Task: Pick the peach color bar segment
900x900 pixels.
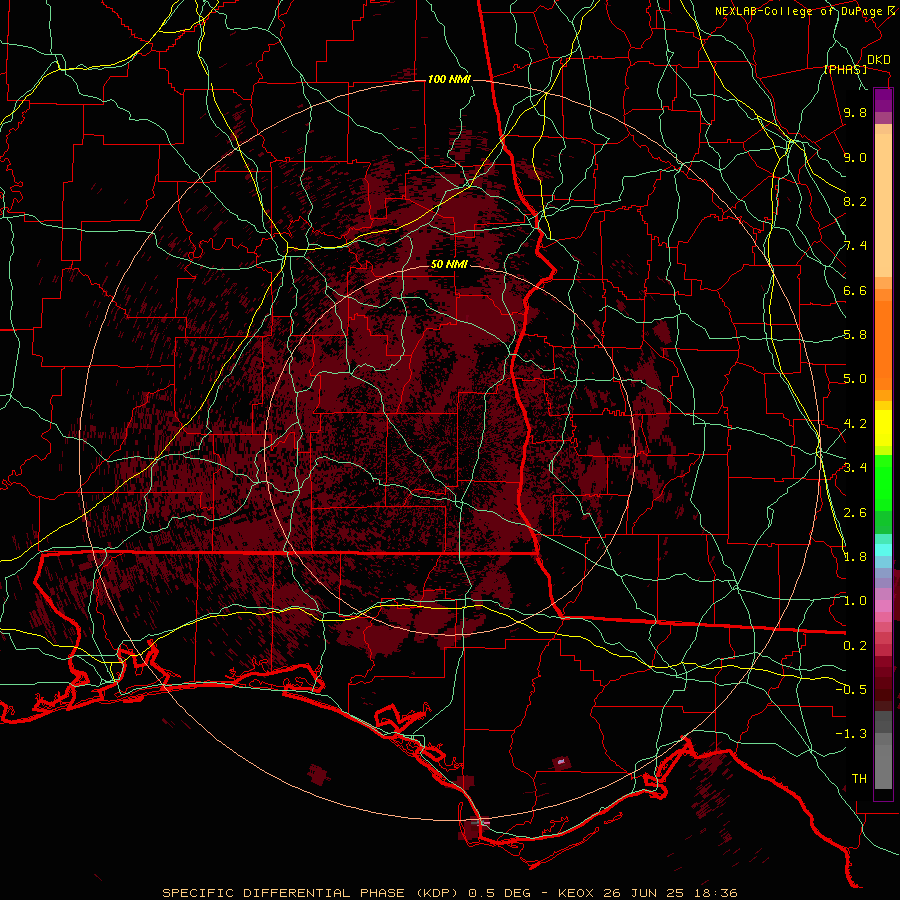Action: tap(883, 207)
